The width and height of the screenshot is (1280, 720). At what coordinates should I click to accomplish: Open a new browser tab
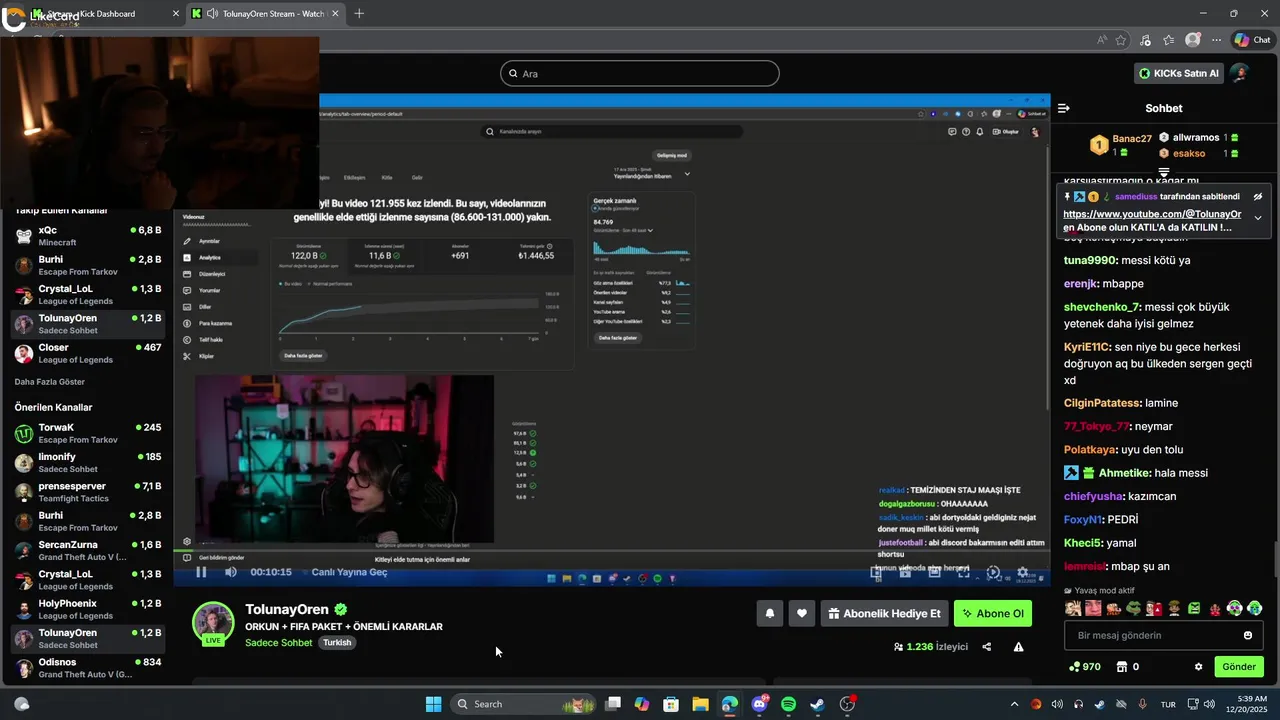tap(359, 14)
